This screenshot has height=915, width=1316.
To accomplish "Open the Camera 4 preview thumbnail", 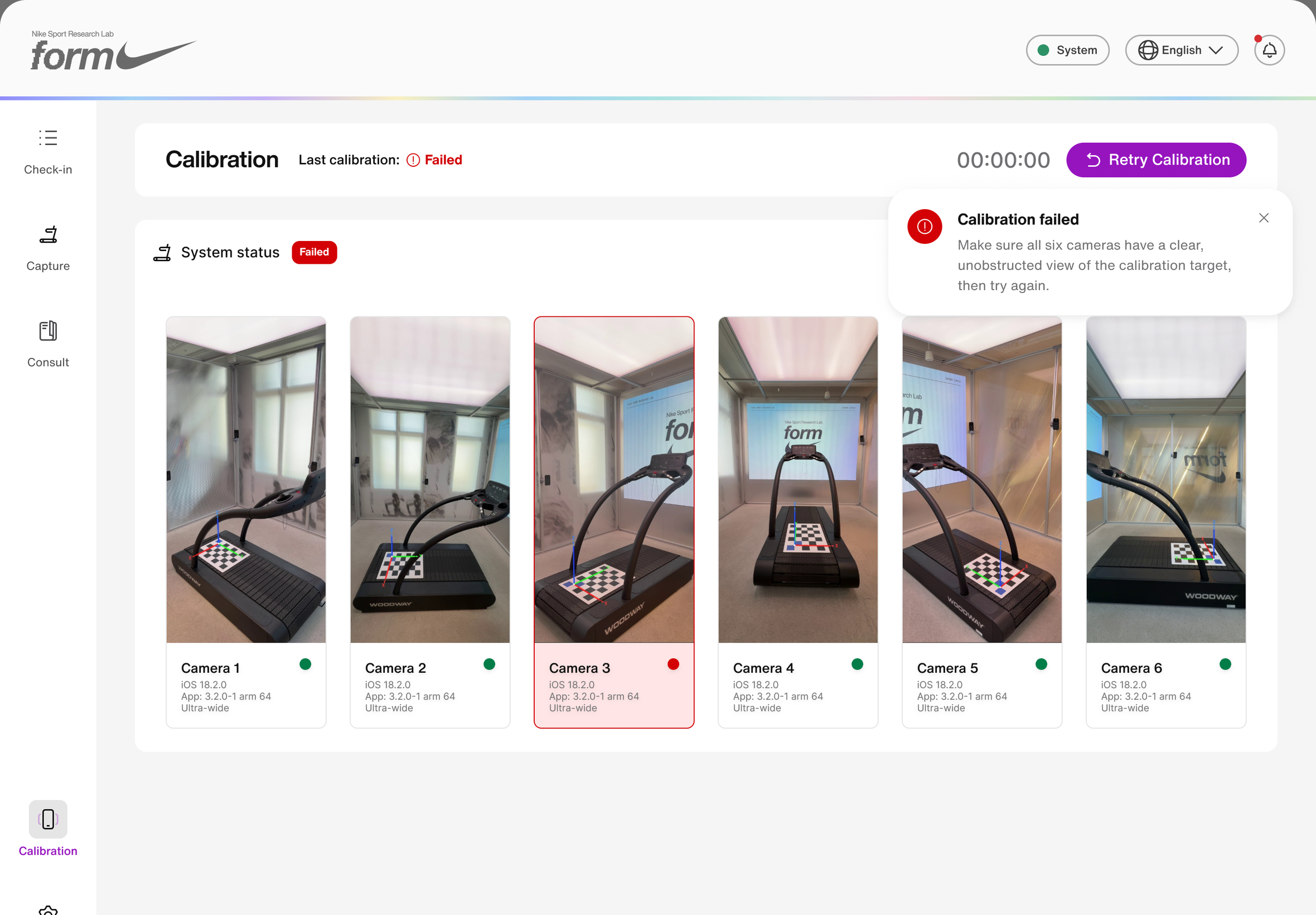I will click(797, 480).
